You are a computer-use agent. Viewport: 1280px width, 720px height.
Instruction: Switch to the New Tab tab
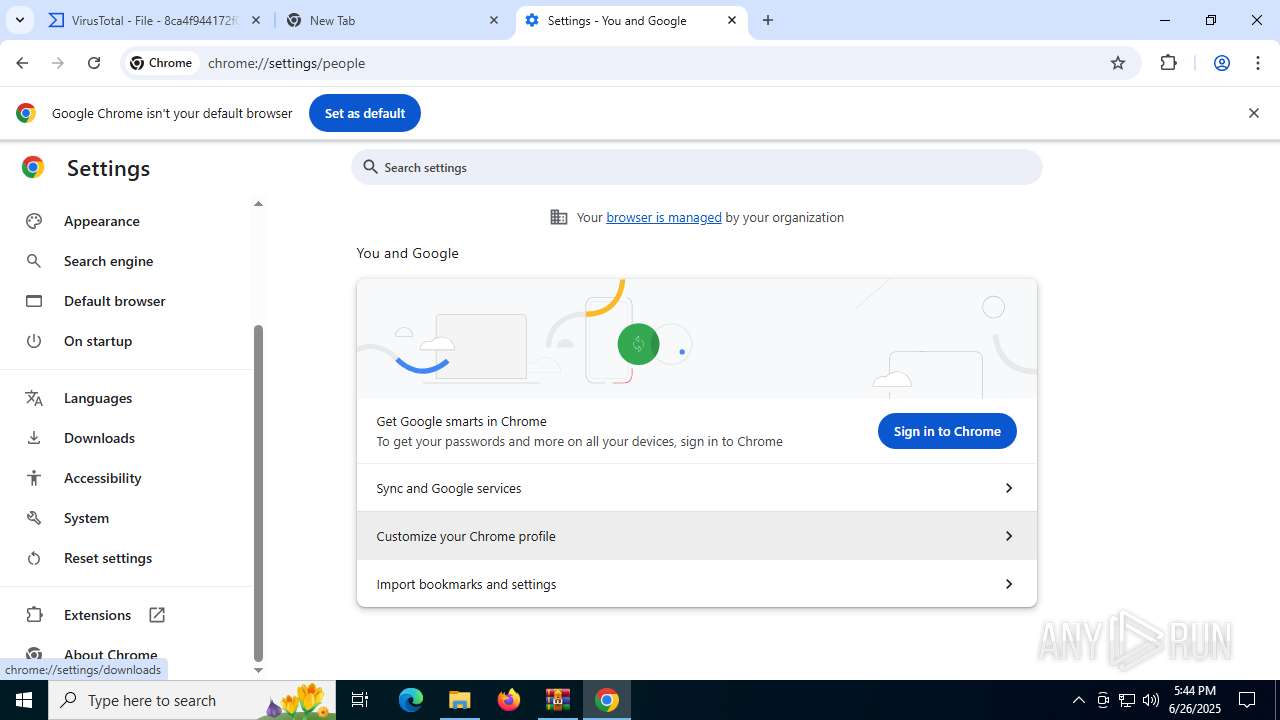(x=392, y=20)
